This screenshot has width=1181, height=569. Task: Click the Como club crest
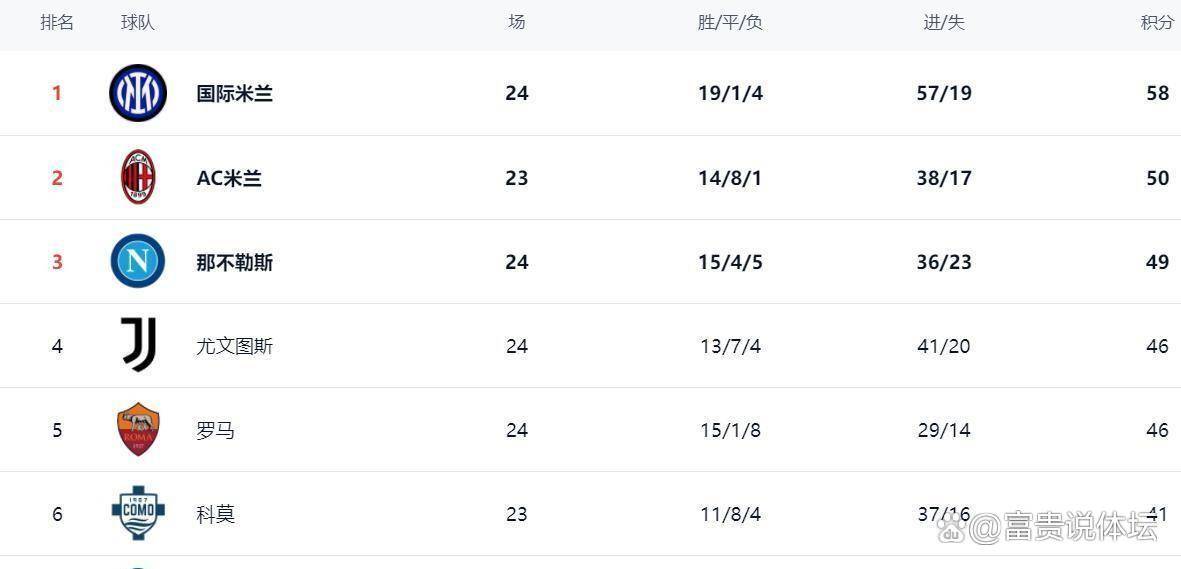(138, 512)
